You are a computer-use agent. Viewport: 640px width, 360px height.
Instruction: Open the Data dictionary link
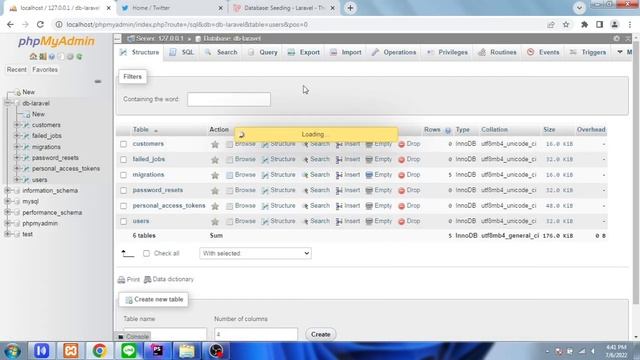[x=169, y=279]
